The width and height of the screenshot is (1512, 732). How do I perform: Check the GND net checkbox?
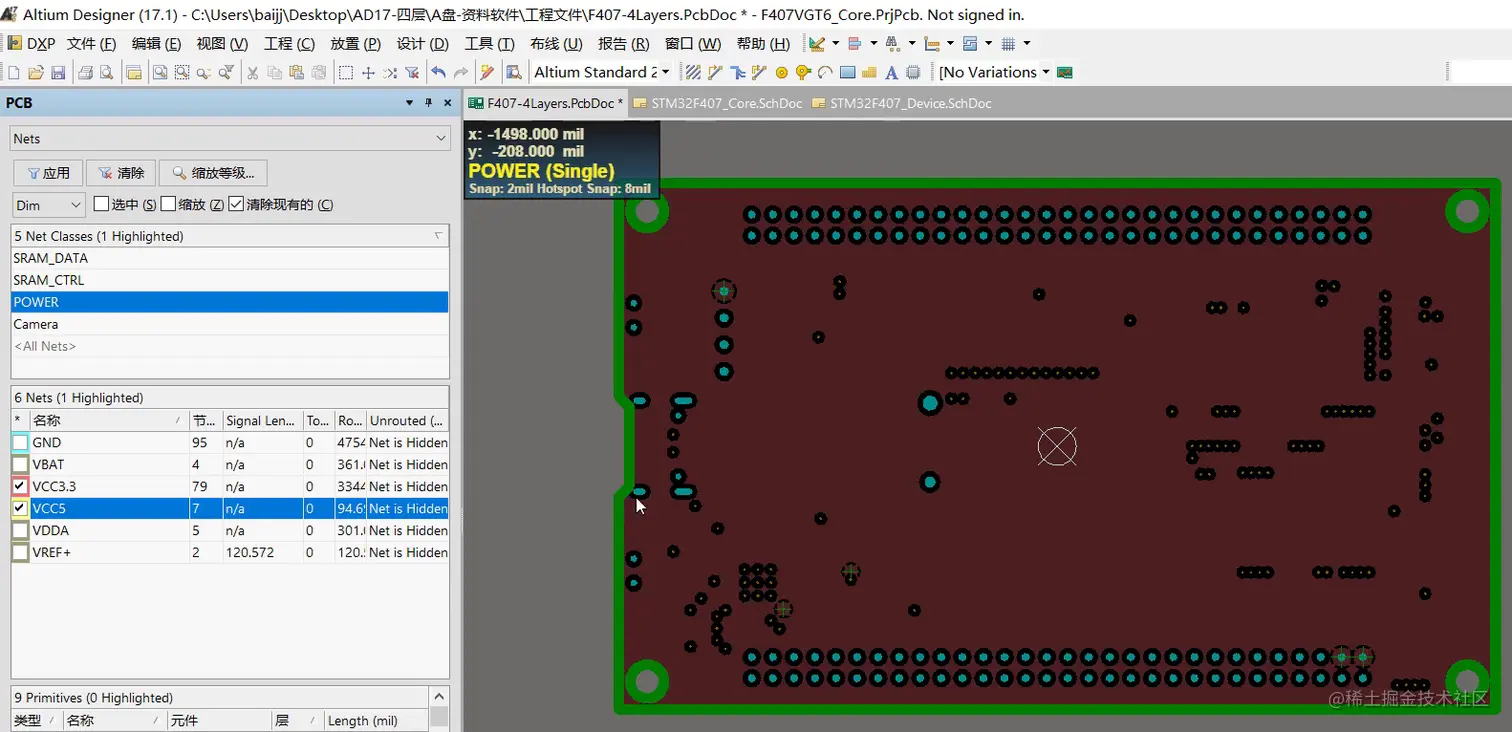tap(21, 442)
